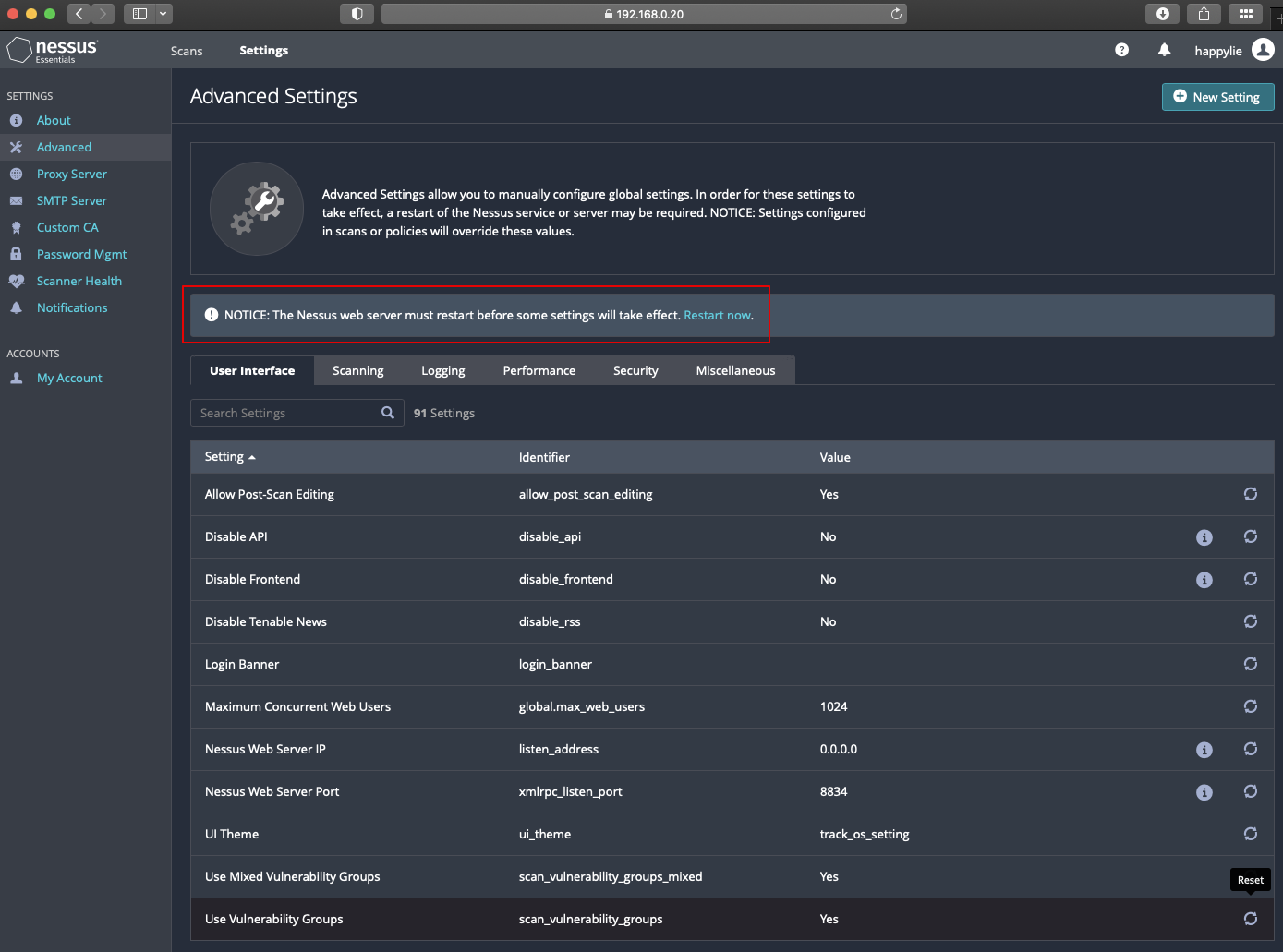Click Safari privacy shield icon
Screen dimensions: 1283x952
coord(357,14)
